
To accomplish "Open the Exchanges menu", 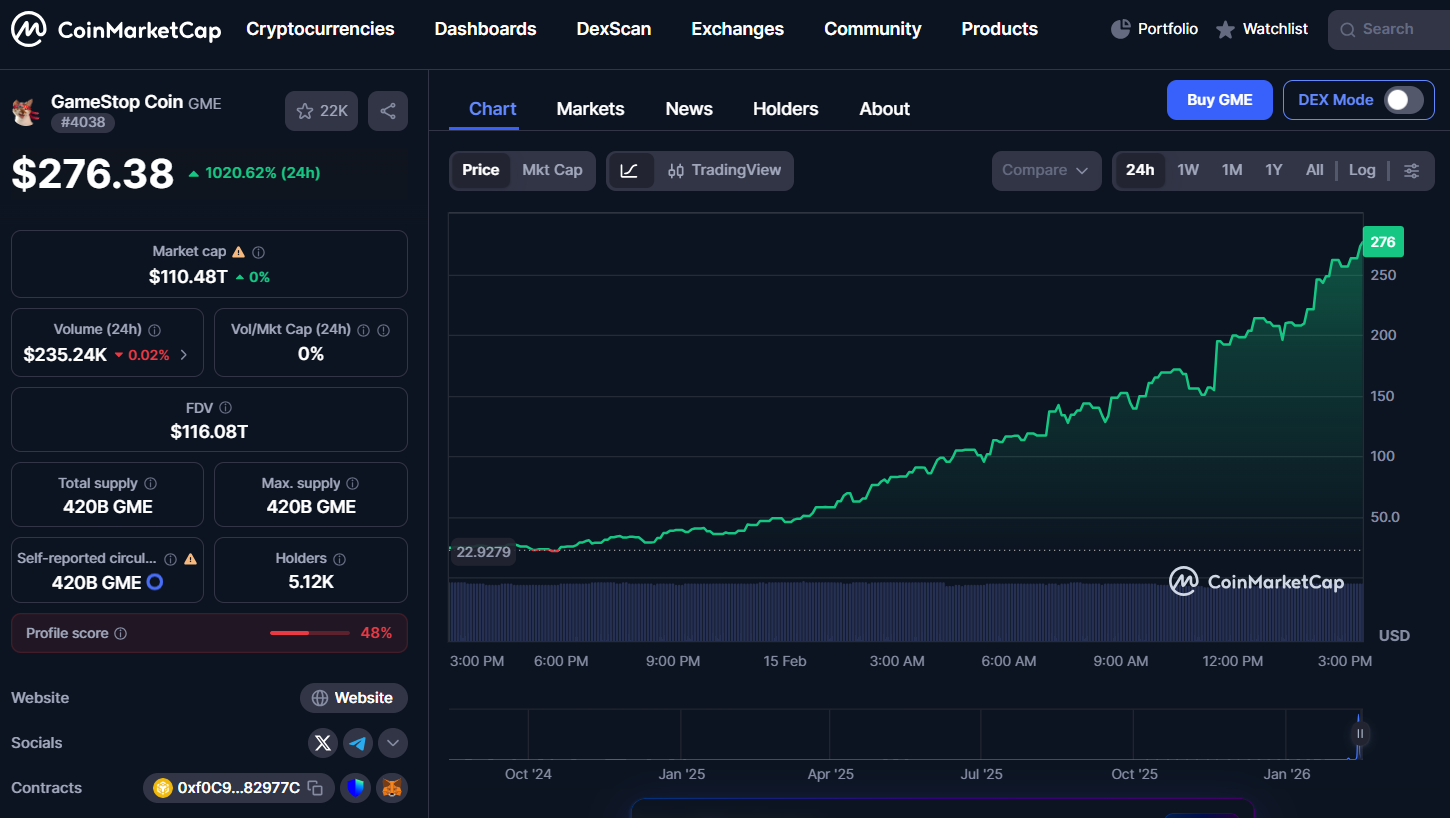I will pos(738,30).
